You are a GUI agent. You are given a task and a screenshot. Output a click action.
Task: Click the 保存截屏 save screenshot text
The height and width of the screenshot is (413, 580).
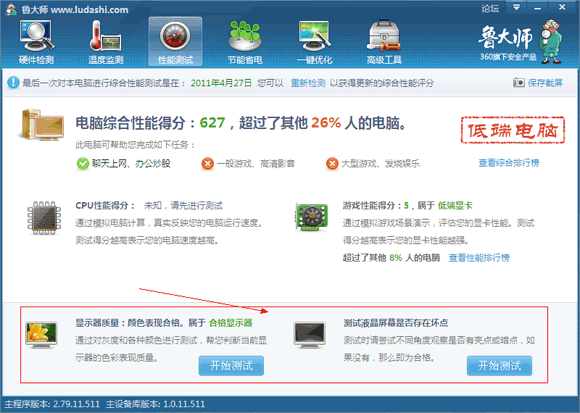(x=545, y=83)
